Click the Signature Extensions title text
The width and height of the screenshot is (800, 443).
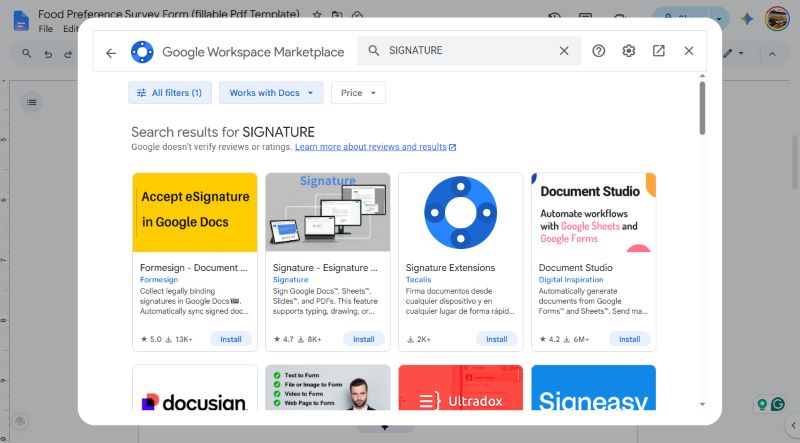point(450,267)
